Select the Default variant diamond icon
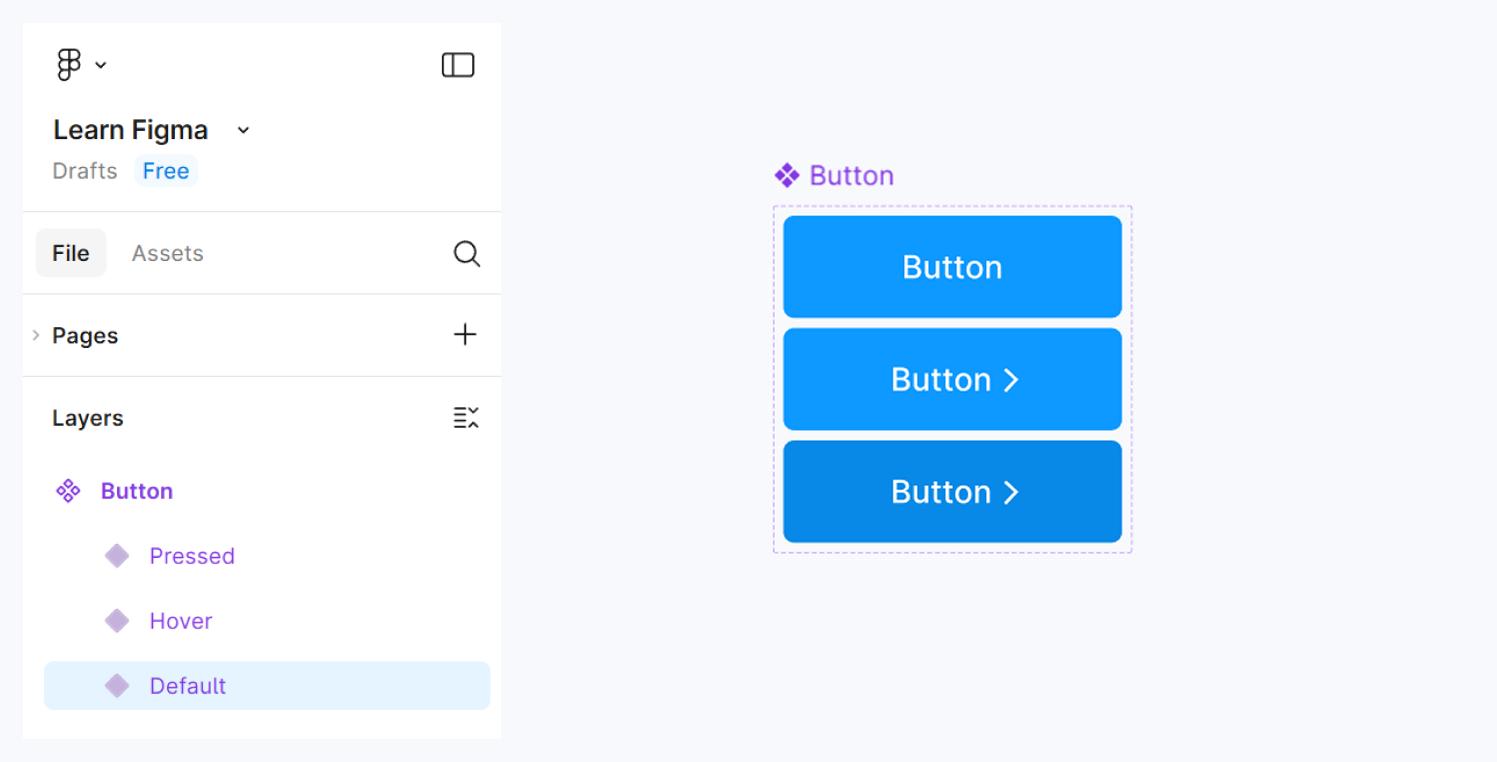Screen dimensions: 1497x762 [x=116, y=685]
